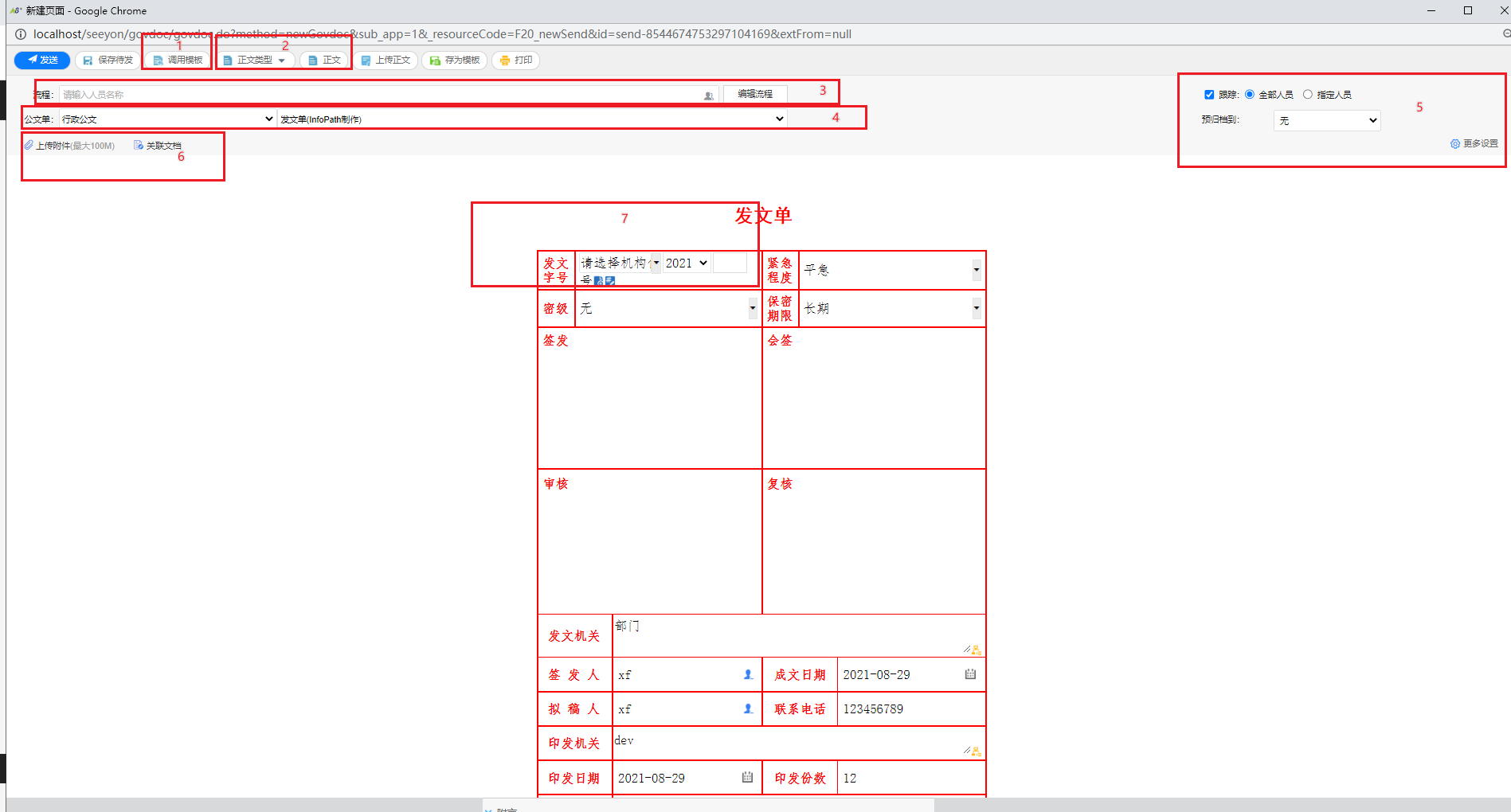Click the people selector icon in 流程 field
1511x812 pixels.
click(708, 96)
